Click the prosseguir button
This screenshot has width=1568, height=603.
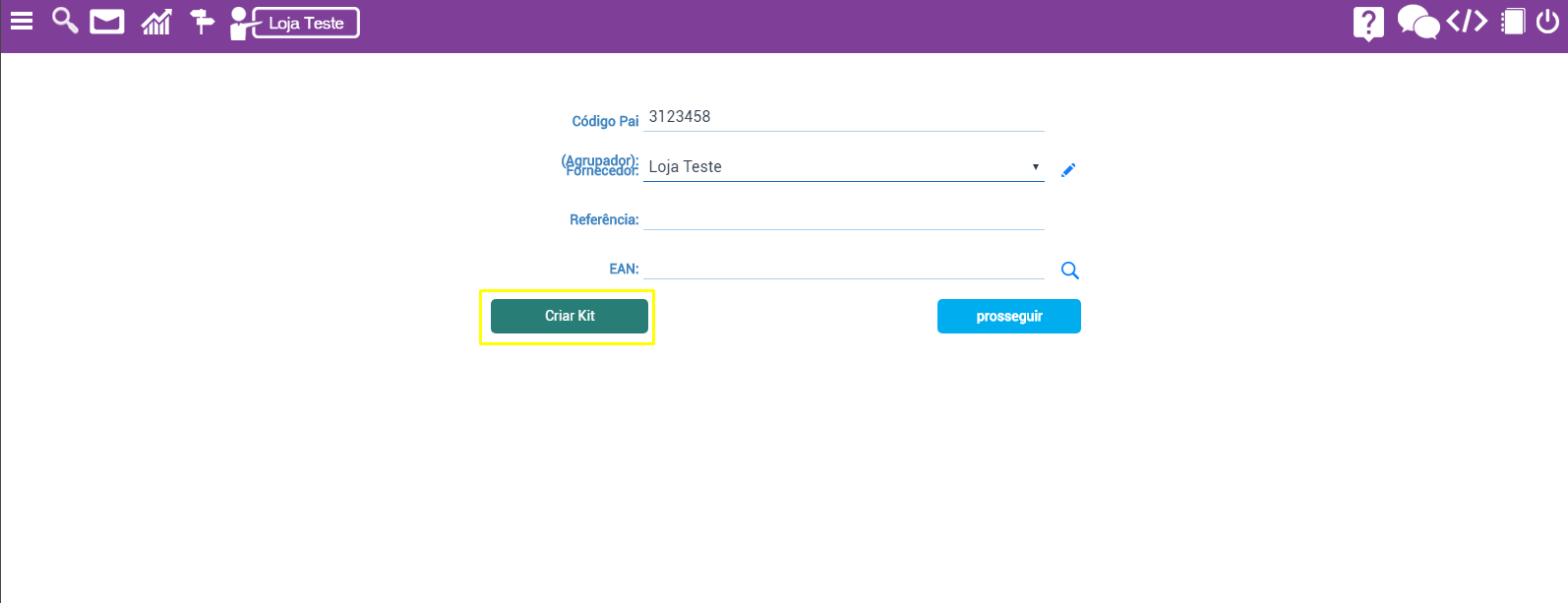tap(1008, 317)
